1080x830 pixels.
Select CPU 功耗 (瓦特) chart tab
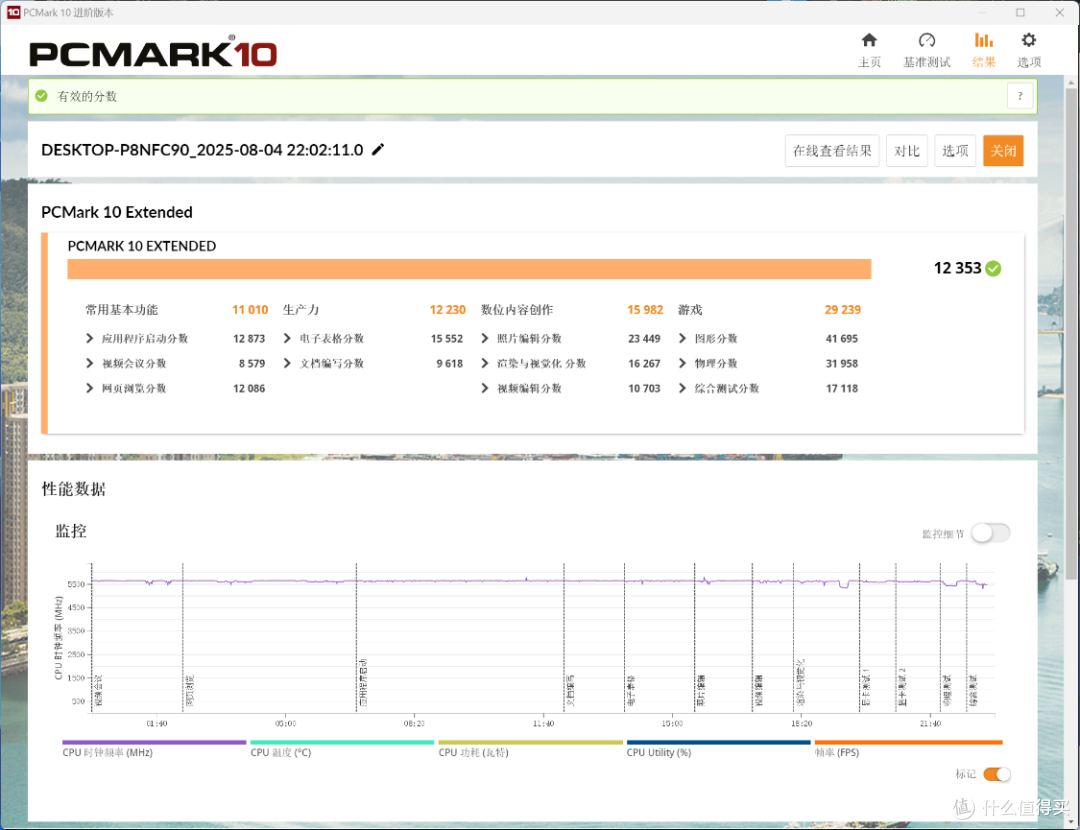pos(530,749)
